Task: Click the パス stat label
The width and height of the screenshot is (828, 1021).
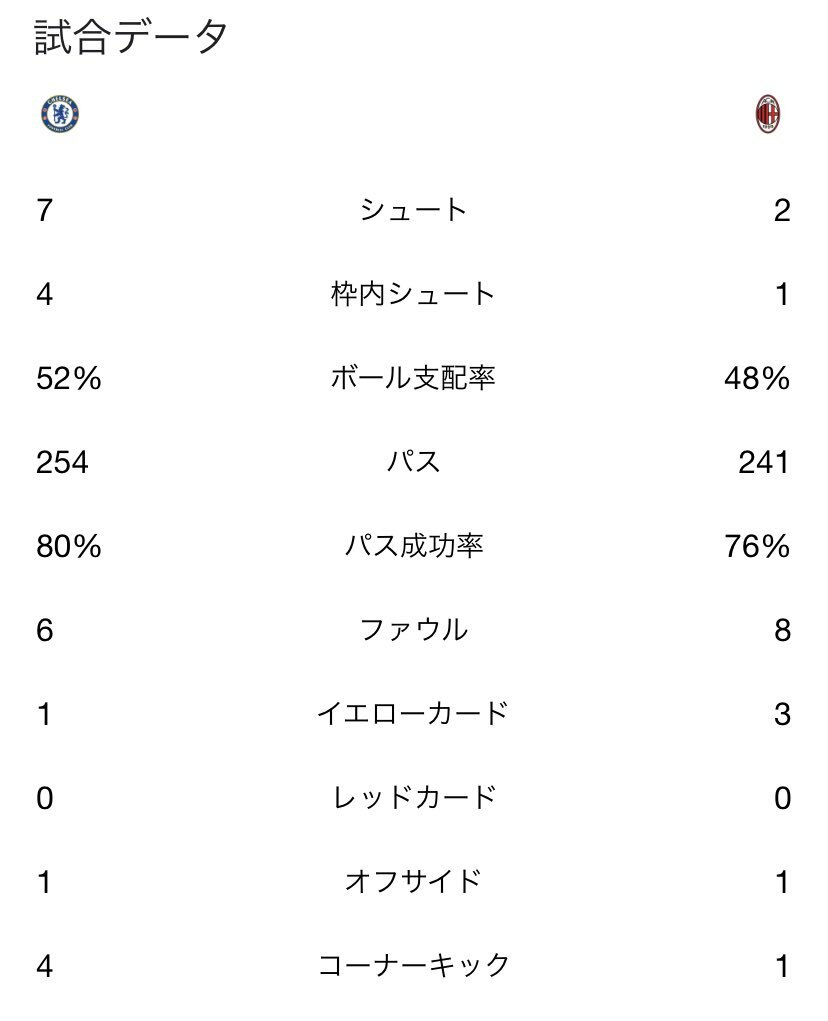Action: click(413, 462)
